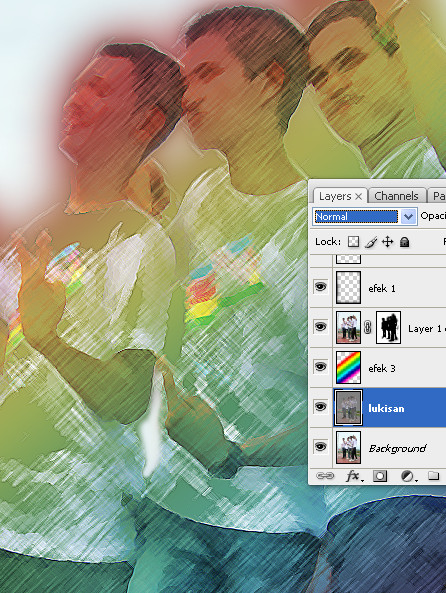446x593 pixels.
Task: Select the efek 1 layer thumbnail
Action: pyautogui.click(x=348, y=287)
